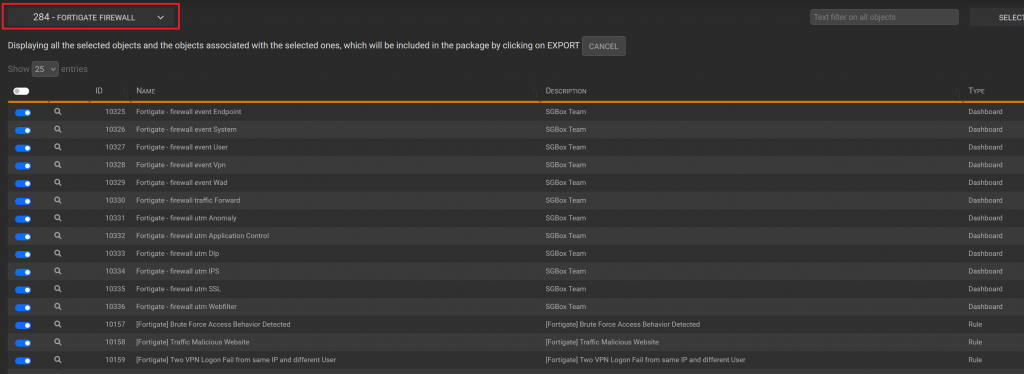Image resolution: width=1024 pixels, height=374 pixels.
Task: Open magnifier for firewall traffic Forward row
Action: pyautogui.click(x=57, y=200)
